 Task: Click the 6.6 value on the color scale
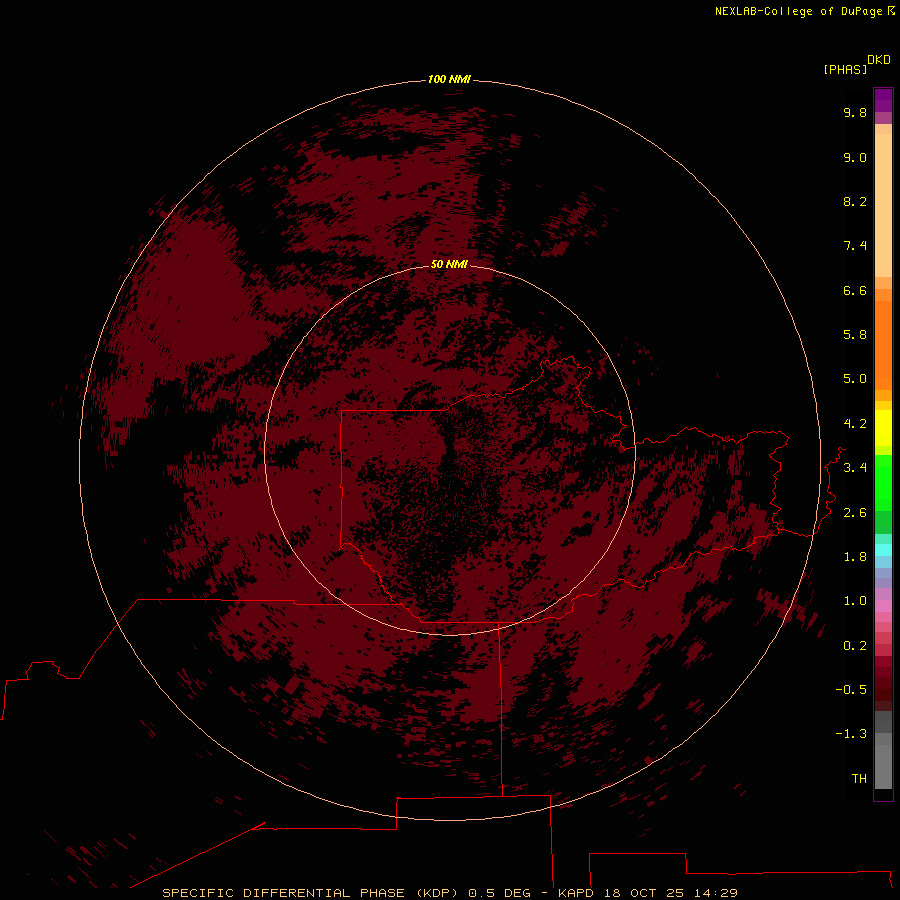[855, 290]
